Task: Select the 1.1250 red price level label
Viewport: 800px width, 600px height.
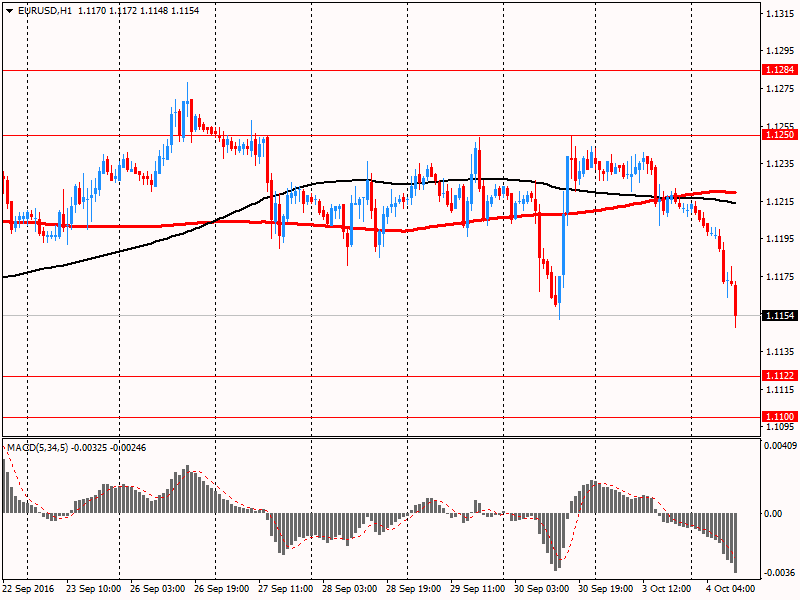Action: pyautogui.click(x=780, y=135)
